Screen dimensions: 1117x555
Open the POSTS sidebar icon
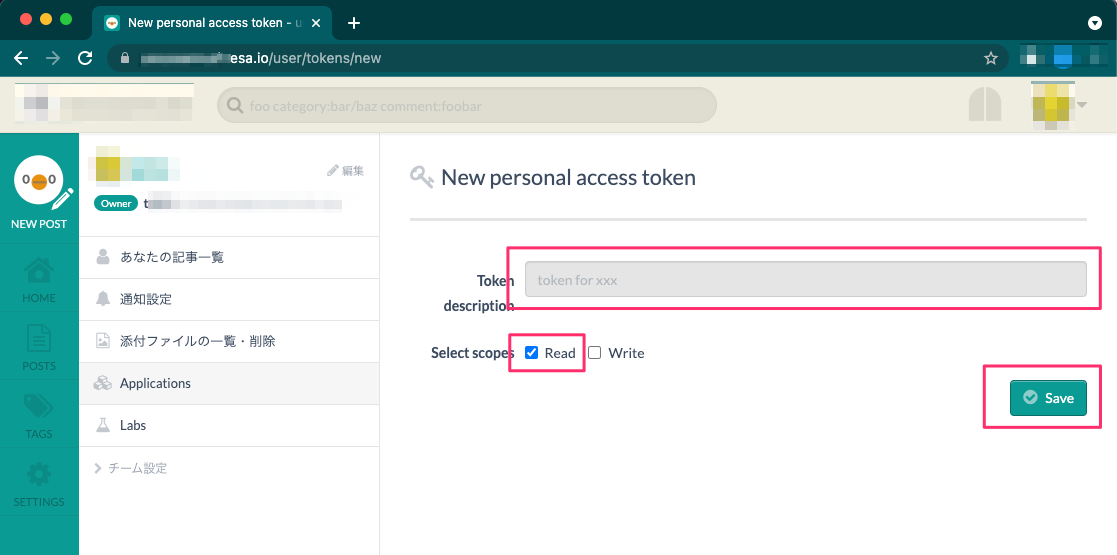point(39,346)
